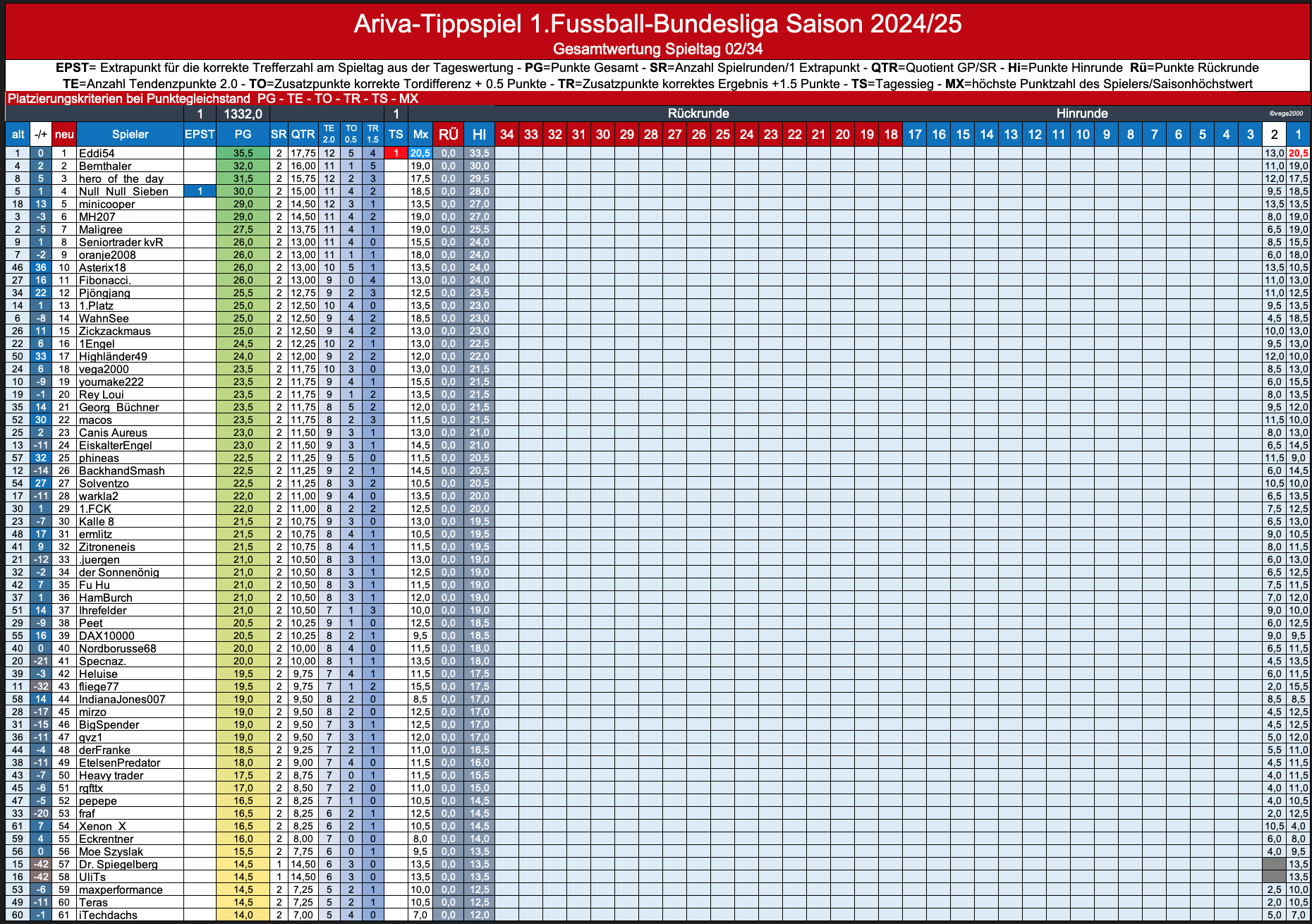
Task: Click the 'PG' column header
Action: point(243,134)
